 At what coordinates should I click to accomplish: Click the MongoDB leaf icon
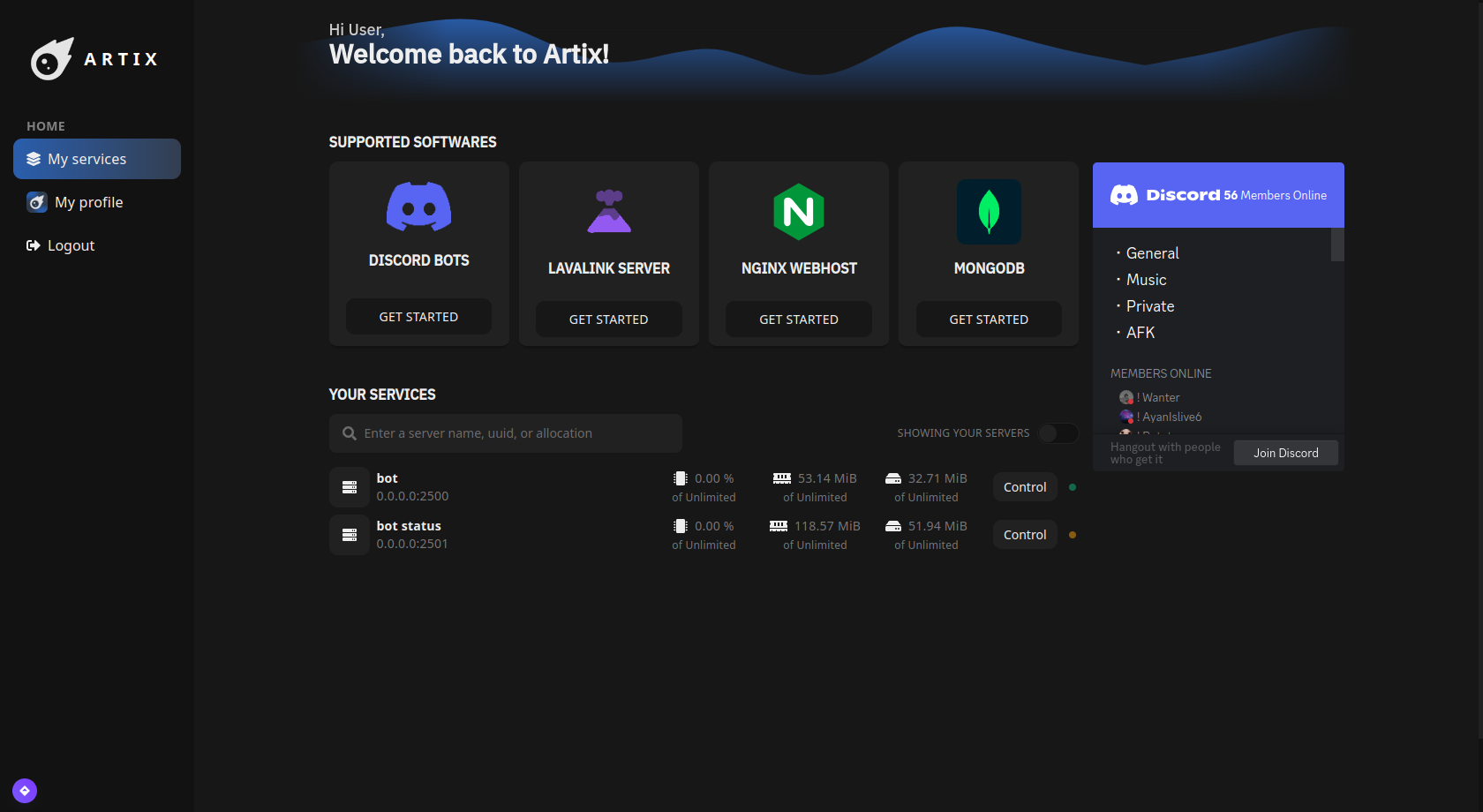pyautogui.click(x=989, y=212)
